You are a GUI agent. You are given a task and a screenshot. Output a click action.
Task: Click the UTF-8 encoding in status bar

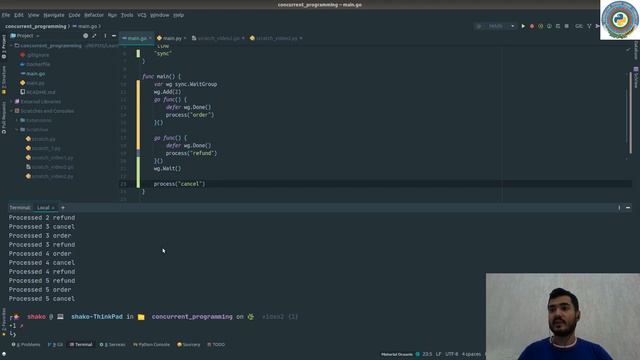pos(451,354)
